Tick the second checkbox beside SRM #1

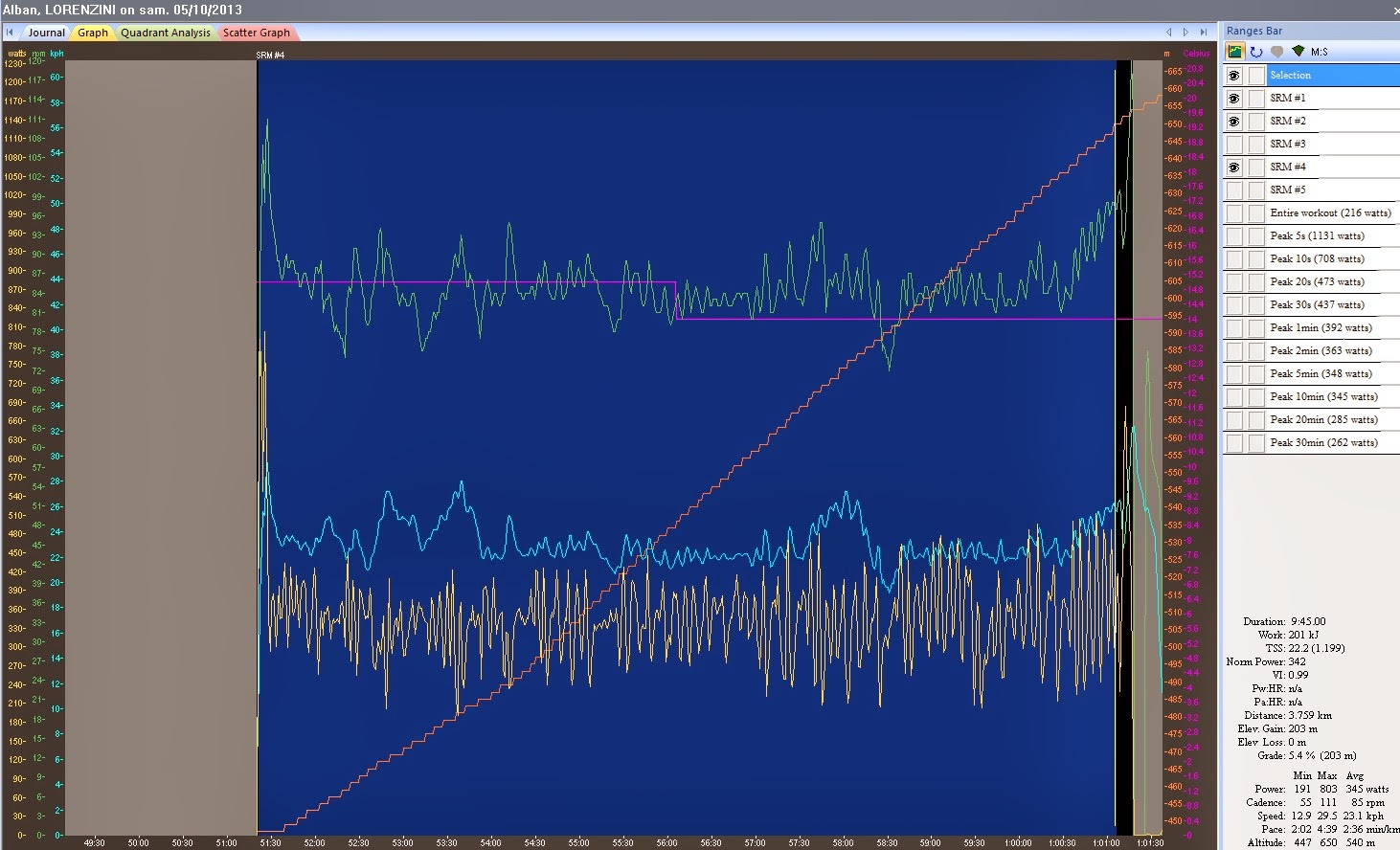1256,98
